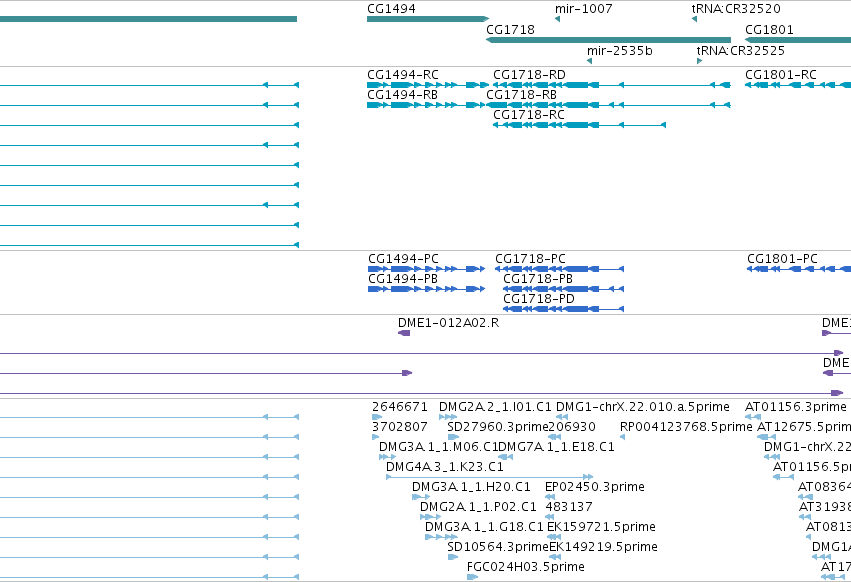Click the mir-1007 gene marker
The height and width of the screenshot is (582, 851).
tap(557, 19)
